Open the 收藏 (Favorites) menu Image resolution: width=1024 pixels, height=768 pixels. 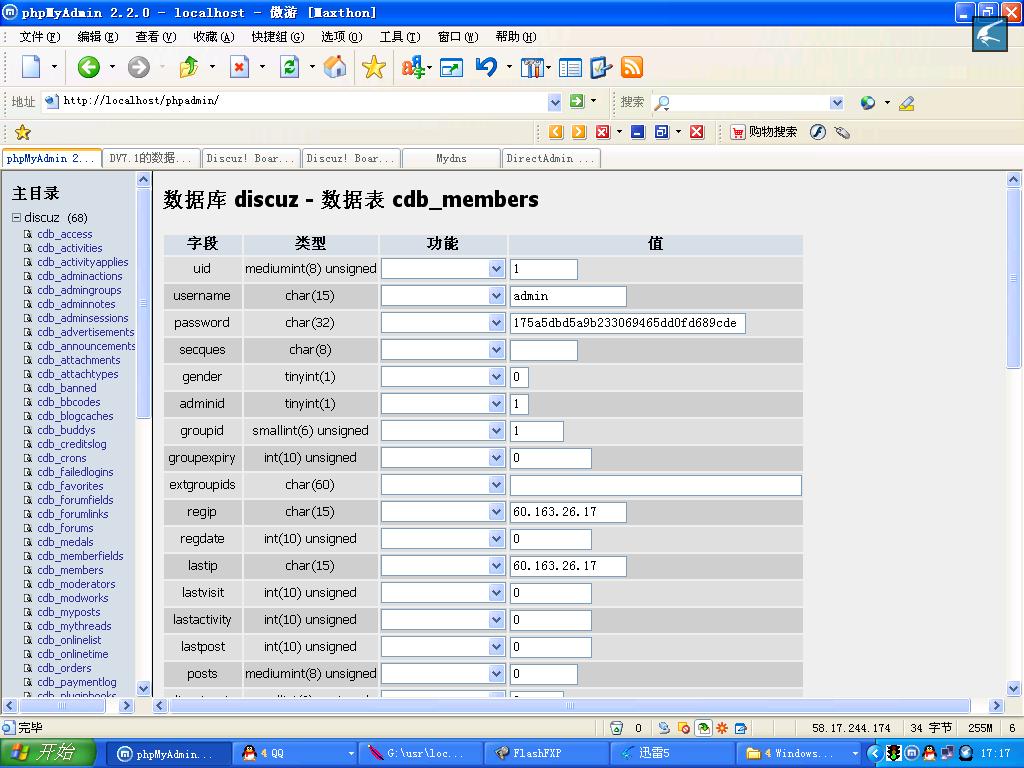click(214, 37)
